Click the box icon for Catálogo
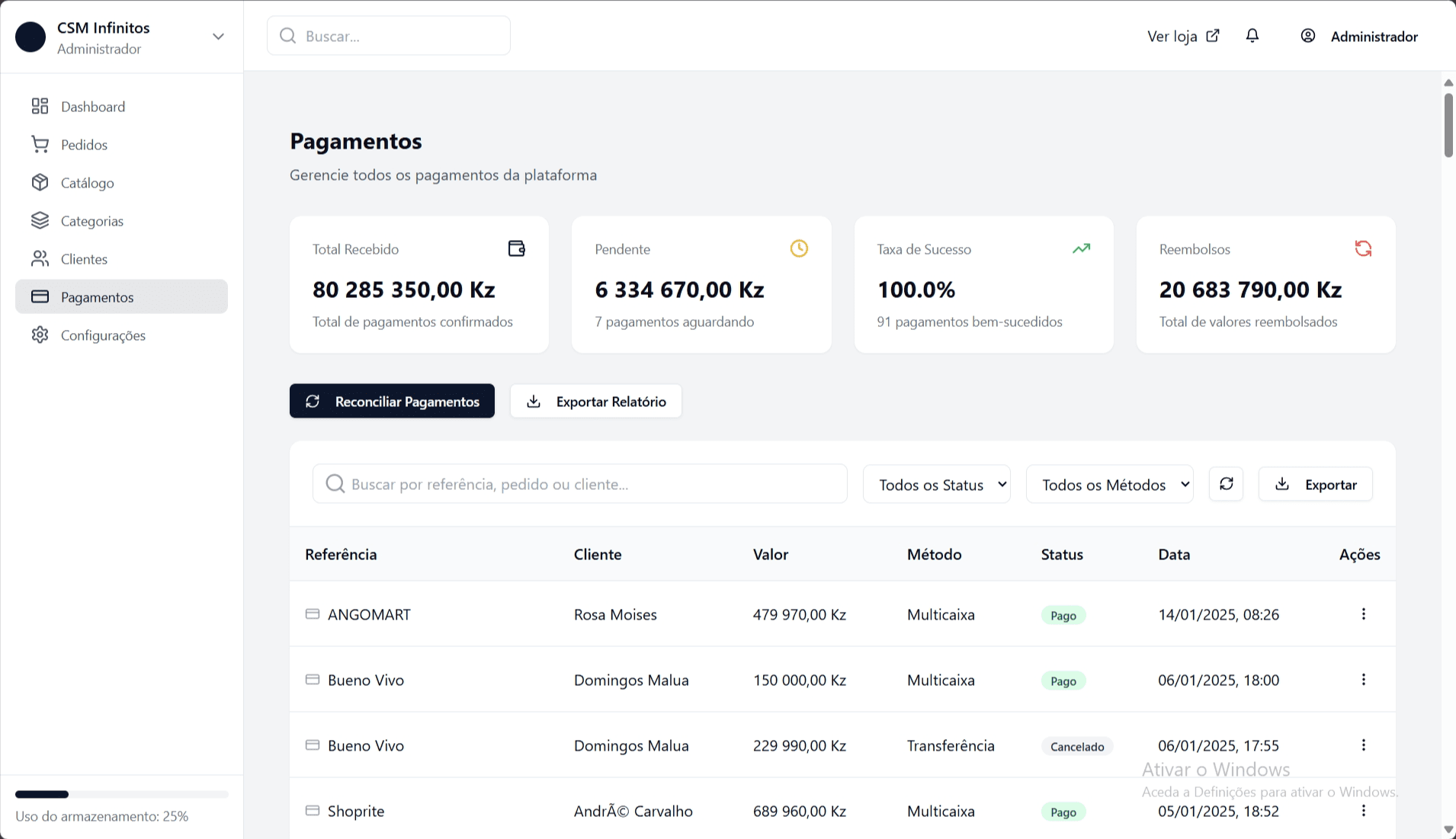1456x839 pixels. pos(40,182)
